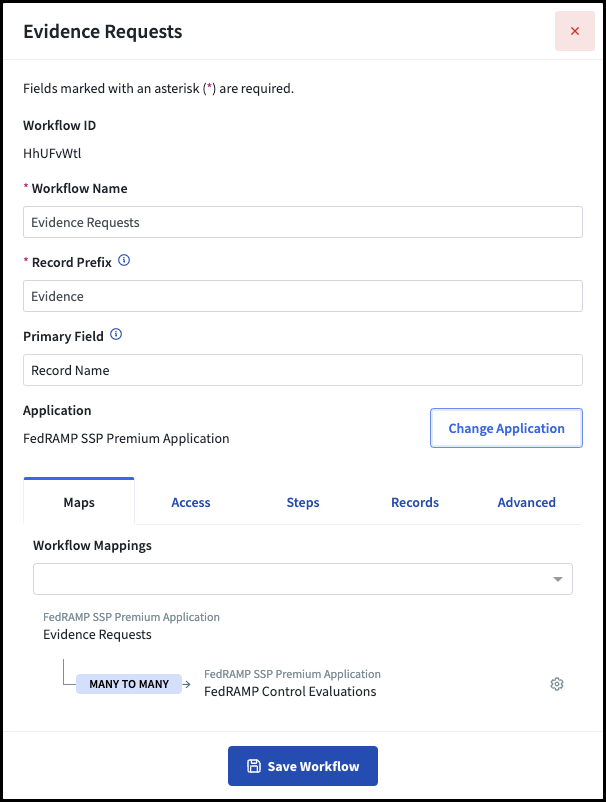Focus the Workflow Name input field
The height and width of the screenshot is (802, 606).
click(303, 222)
